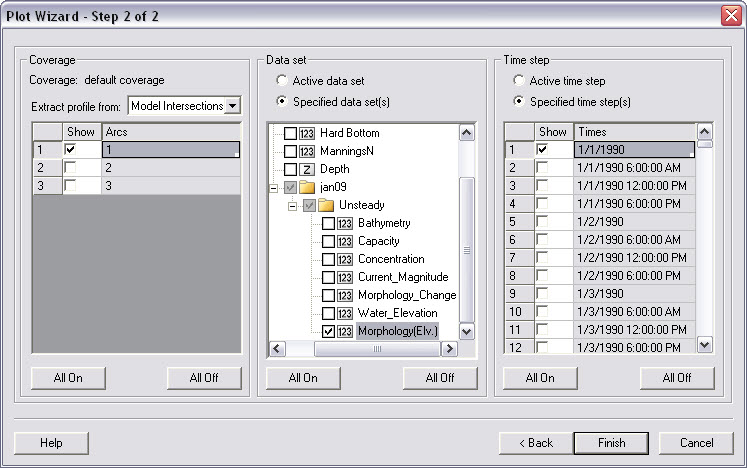
Task: Select the Arcs cell containing 1
Action: pyautogui.click(x=171, y=150)
